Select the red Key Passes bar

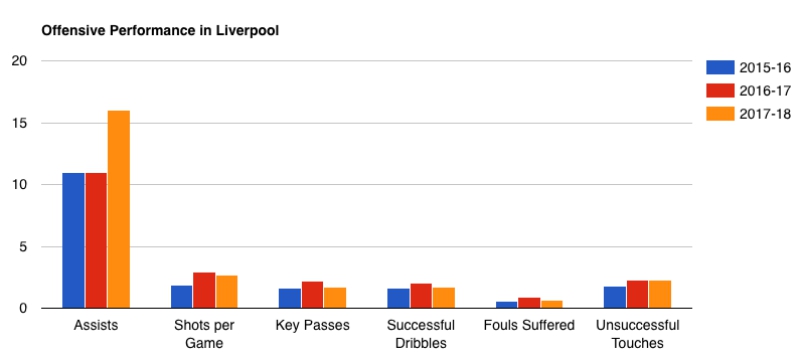[x=312, y=295]
